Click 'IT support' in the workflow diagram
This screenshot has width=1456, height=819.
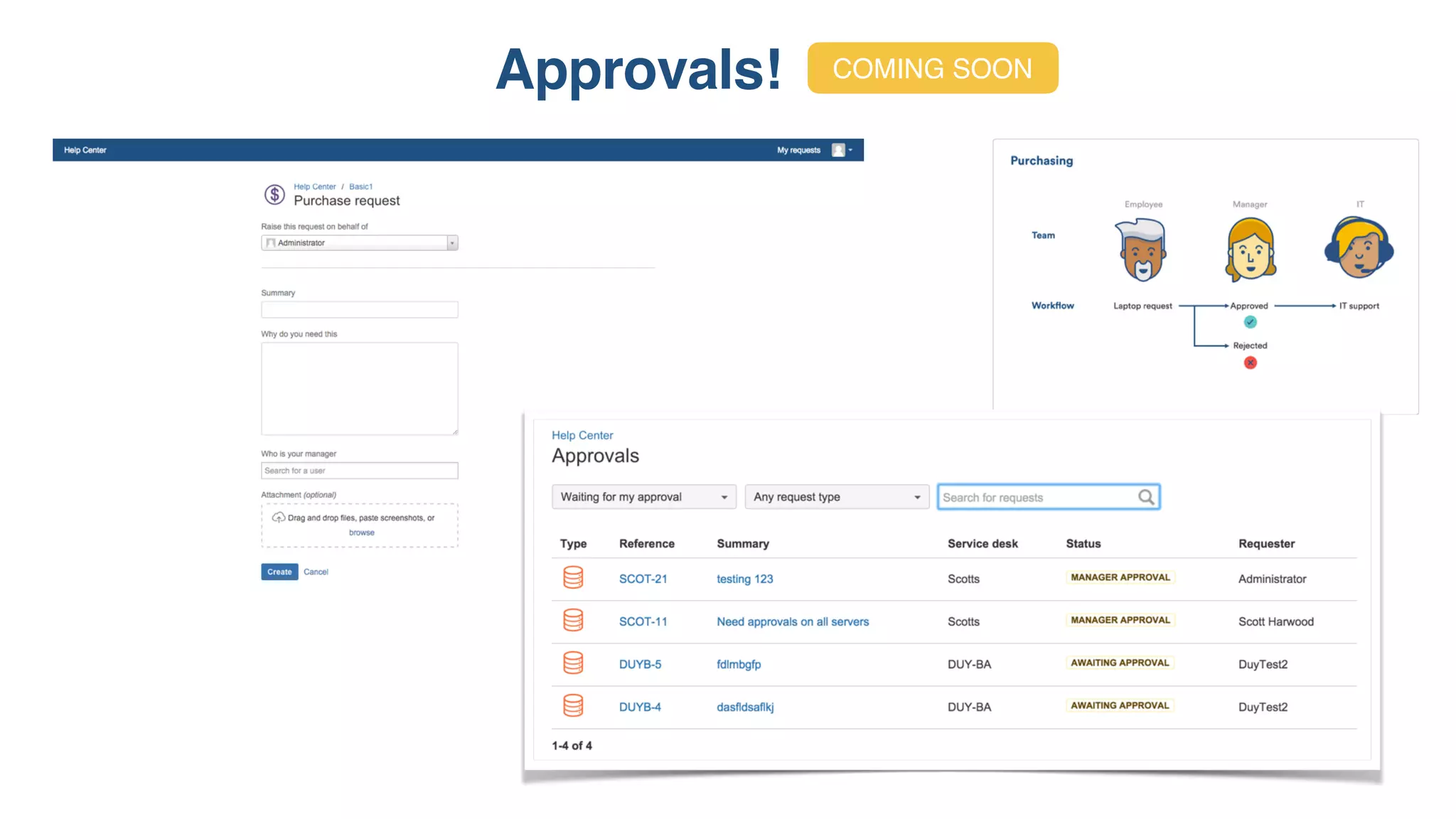[x=1359, y=306]
